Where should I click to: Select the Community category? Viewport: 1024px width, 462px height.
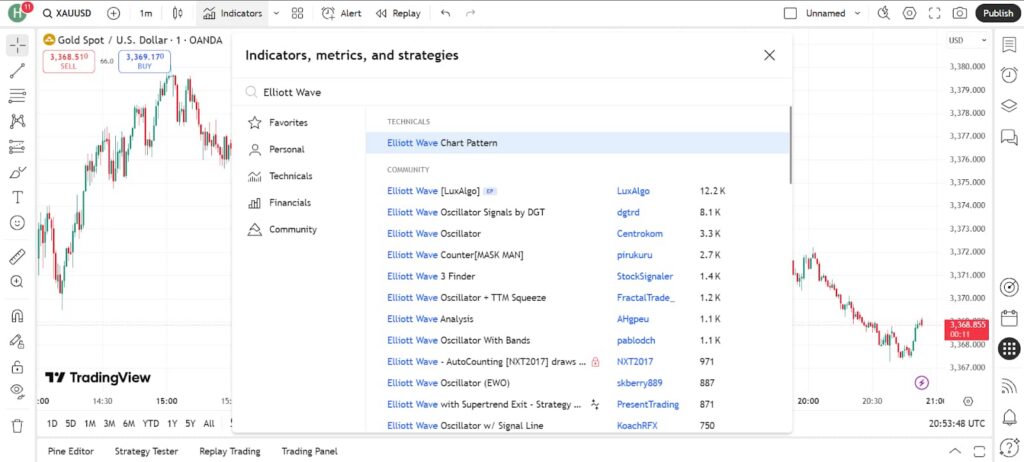coord(293,230)
